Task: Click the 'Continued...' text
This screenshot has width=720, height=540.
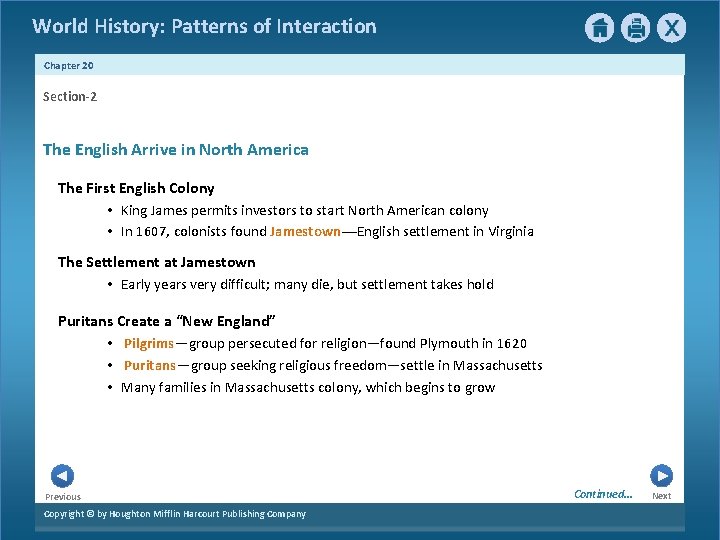Action: click(x=603, y=494)
